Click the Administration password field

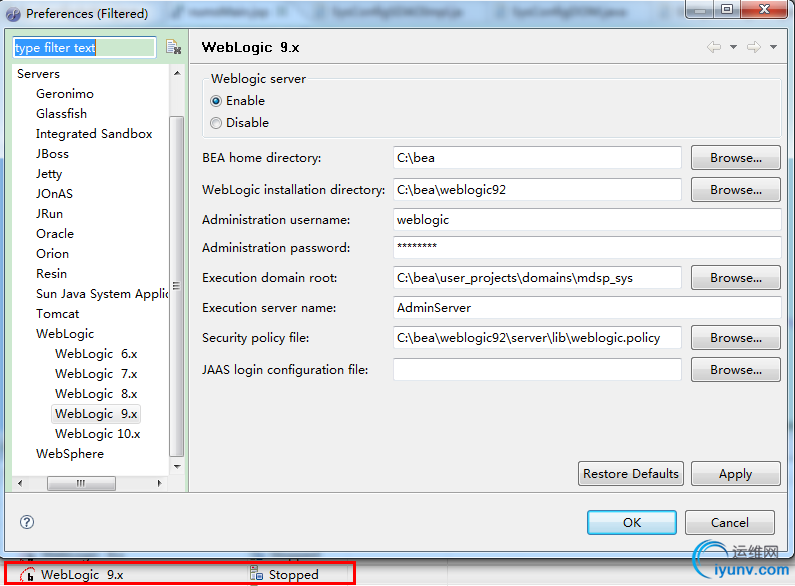(x=587, y=247)
